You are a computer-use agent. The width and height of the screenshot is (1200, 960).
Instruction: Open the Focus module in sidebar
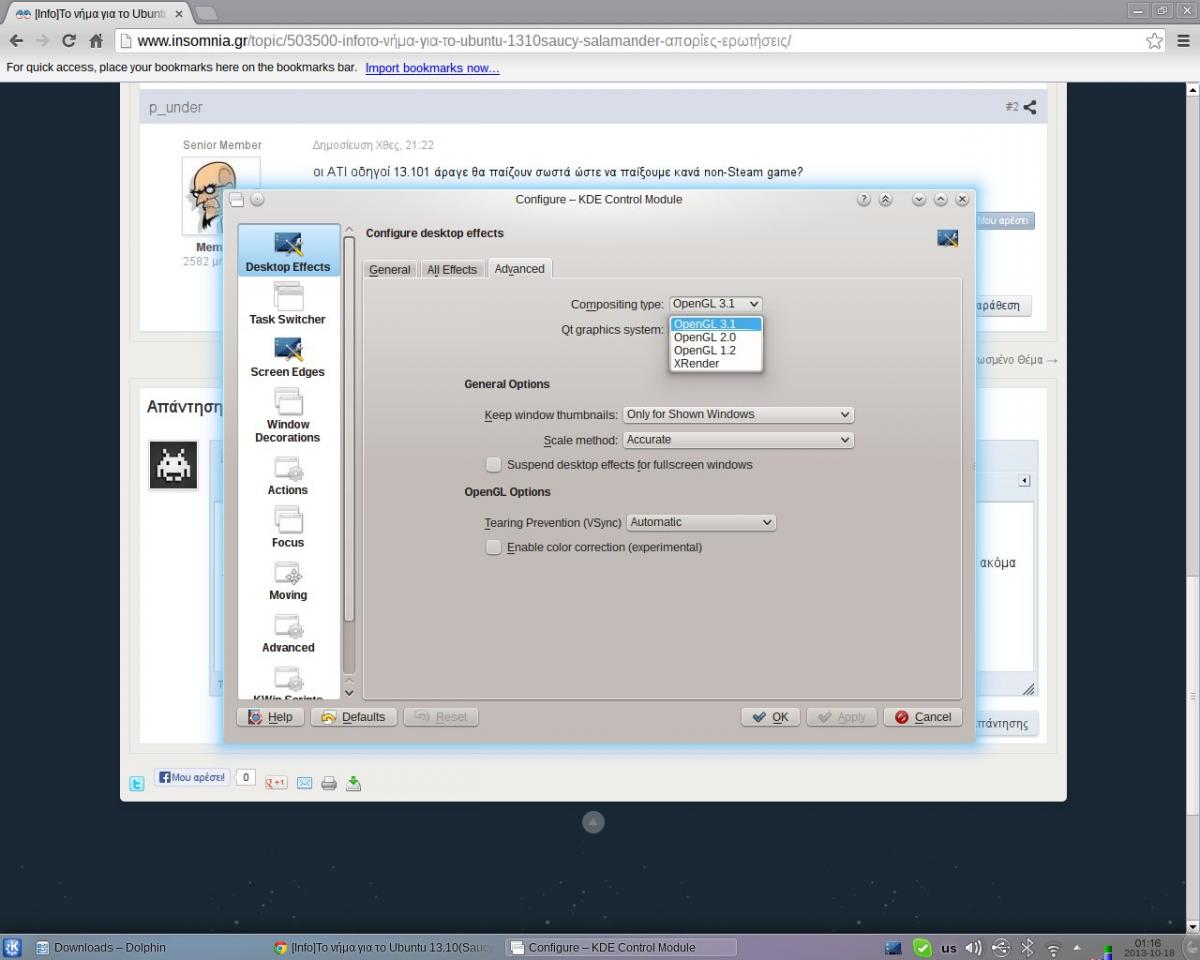click(x=288, y=527)
